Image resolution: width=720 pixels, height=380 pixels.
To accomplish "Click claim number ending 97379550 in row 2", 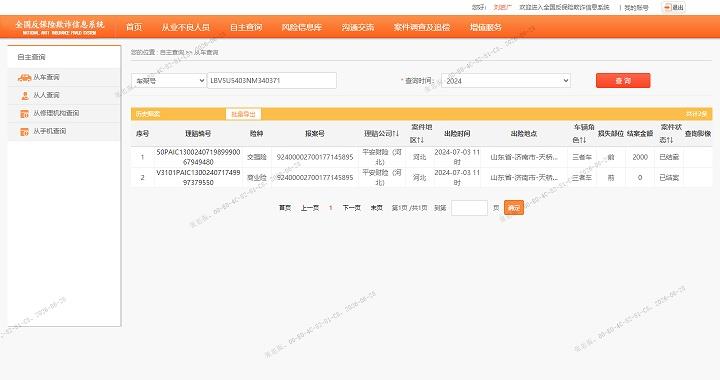I will (198, 178).
